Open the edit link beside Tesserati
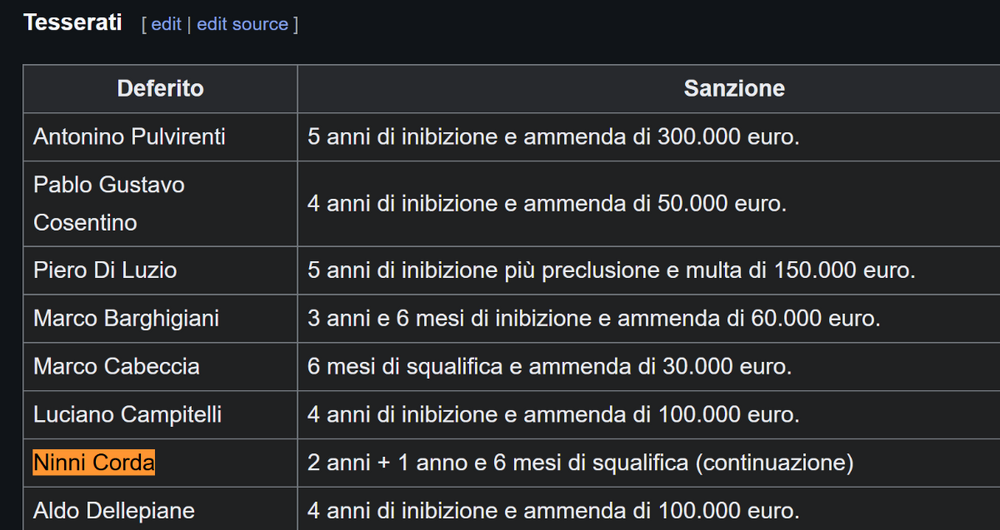The width and height of the screenshot is (1000, 530). 166,24
